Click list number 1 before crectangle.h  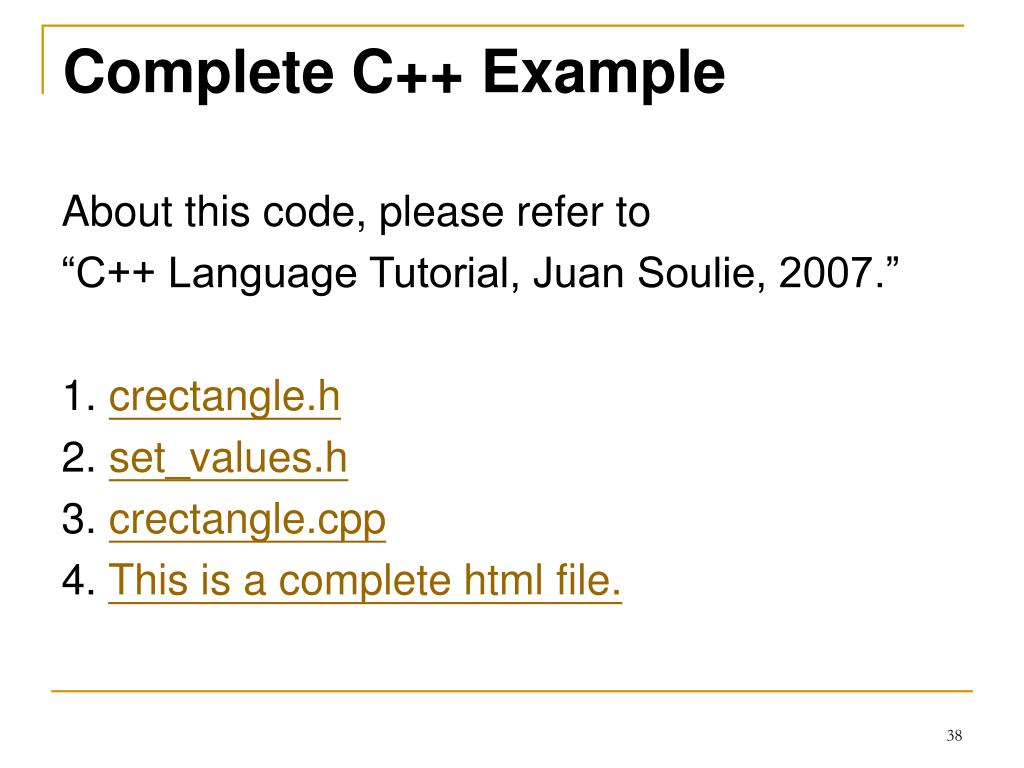79,396
